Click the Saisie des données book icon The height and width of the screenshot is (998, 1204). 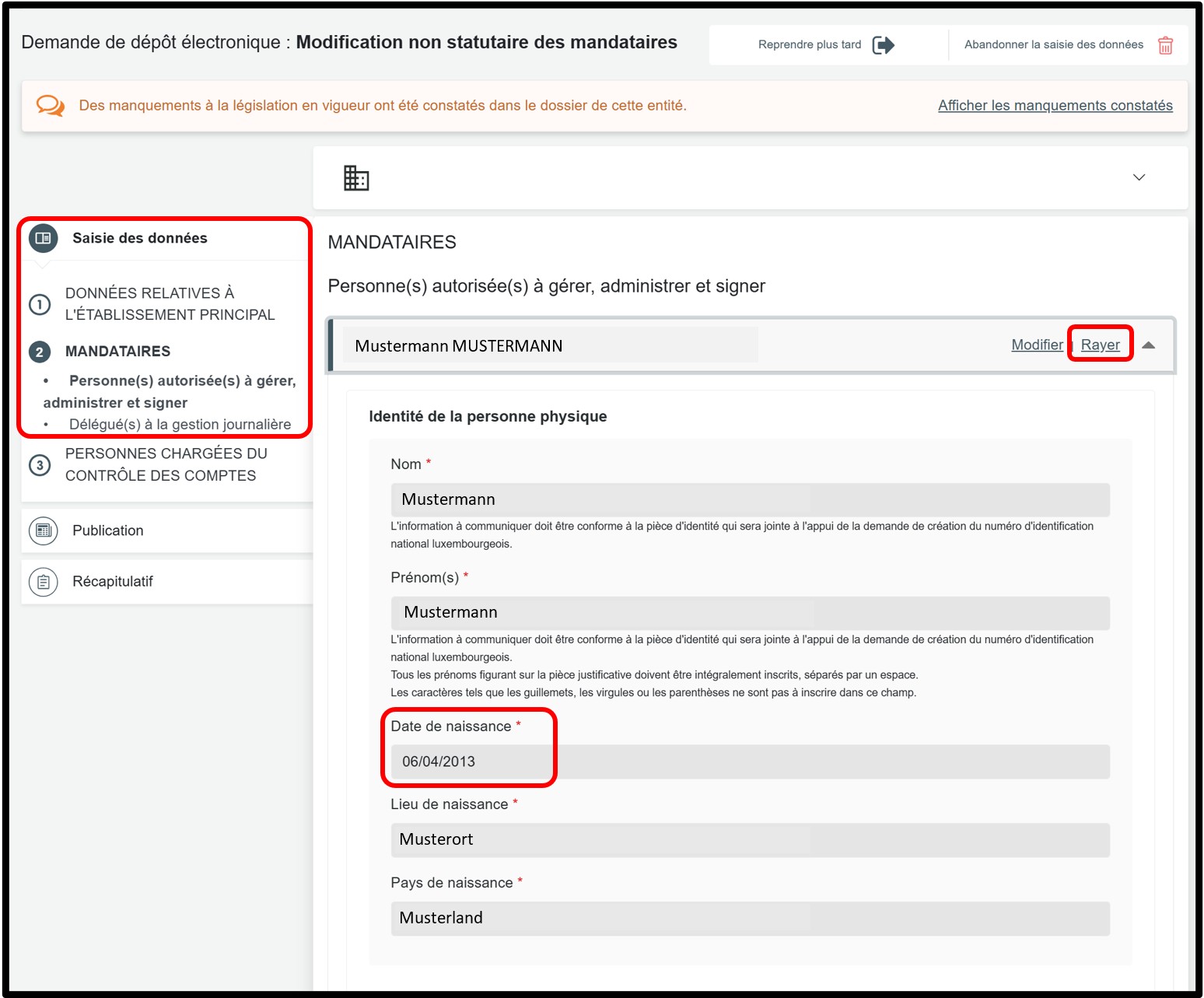click(44, 238)
